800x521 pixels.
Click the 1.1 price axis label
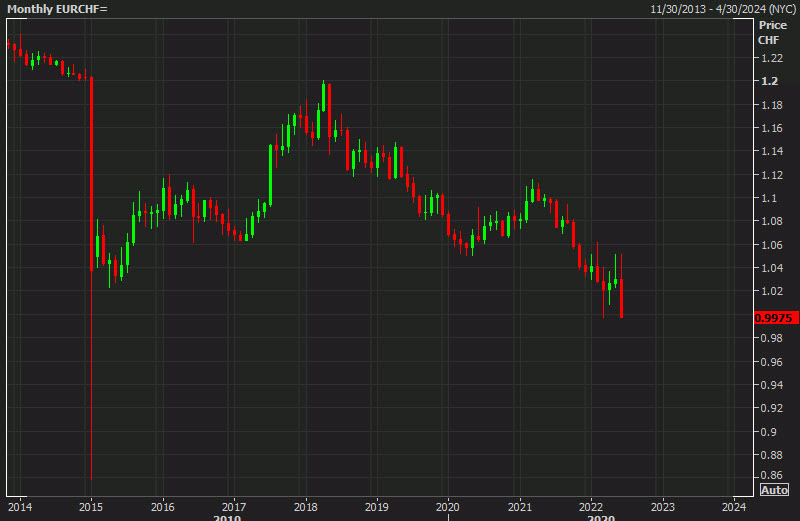pos(768,198)
